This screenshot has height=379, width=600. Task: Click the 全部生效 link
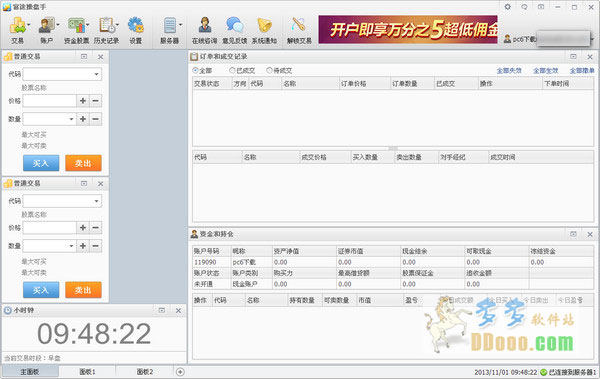(x=546, y=71)
